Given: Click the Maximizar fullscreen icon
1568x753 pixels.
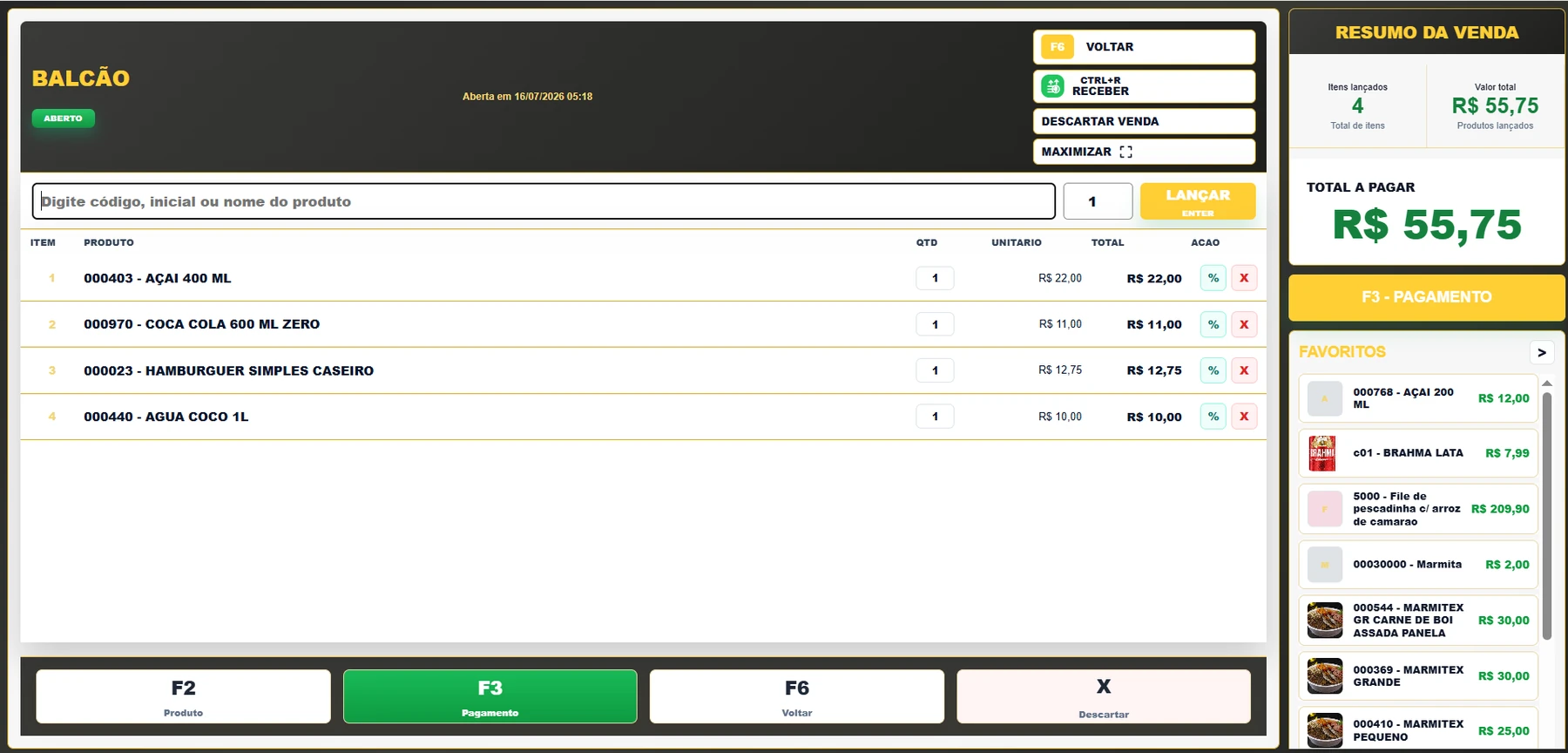Looking at the screenshot, I should [x=1125, y=152].
